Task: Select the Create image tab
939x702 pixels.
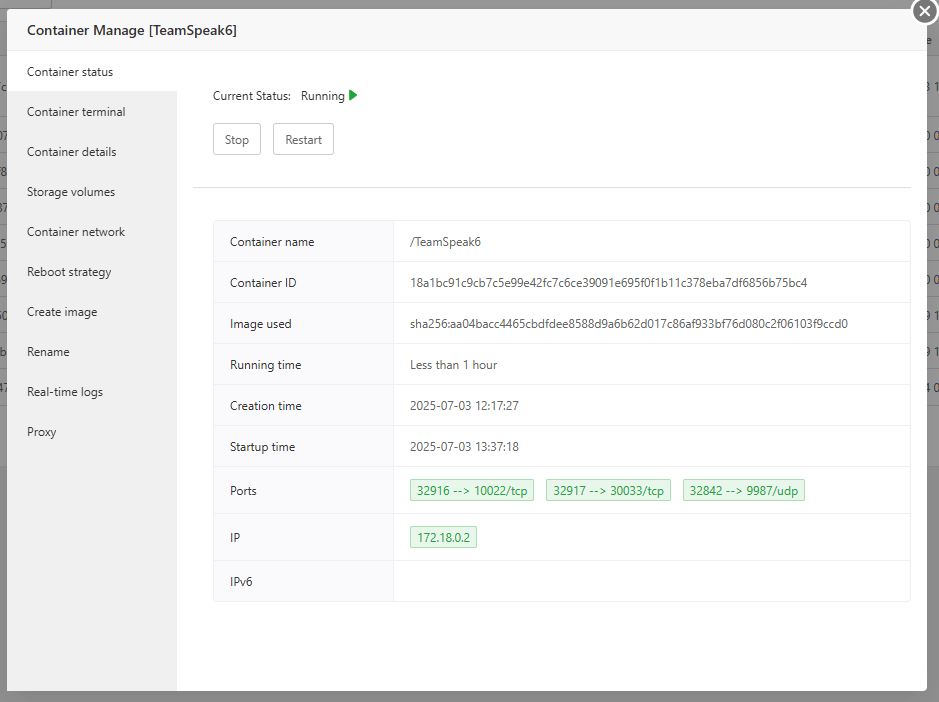Action: coord(92,311)
